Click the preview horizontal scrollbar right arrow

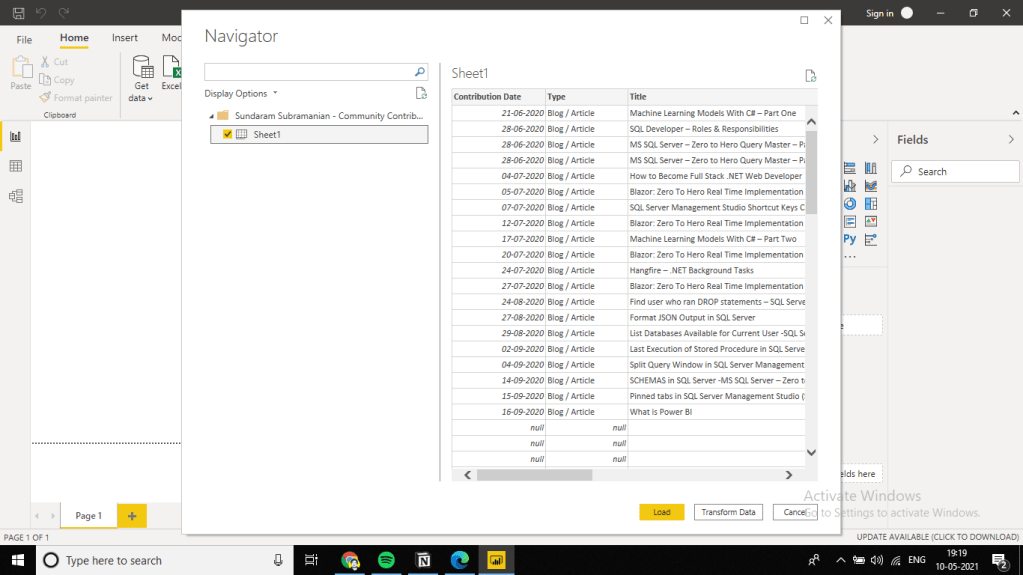[788, 475]
